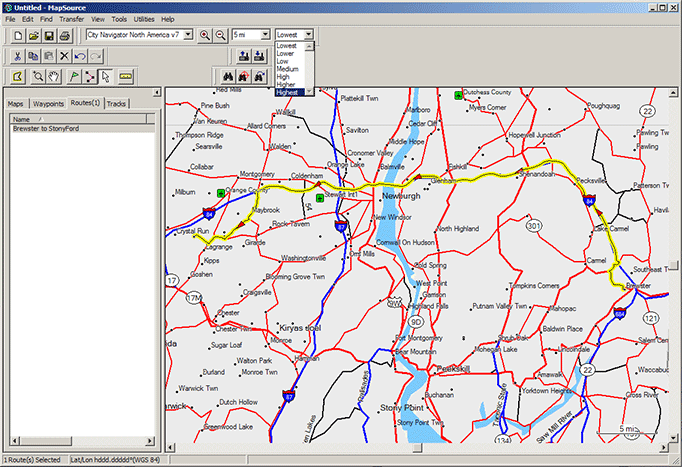This screenshot has width=682, height=467.
Task: Open the Find menu
Action: coord(46,19)
